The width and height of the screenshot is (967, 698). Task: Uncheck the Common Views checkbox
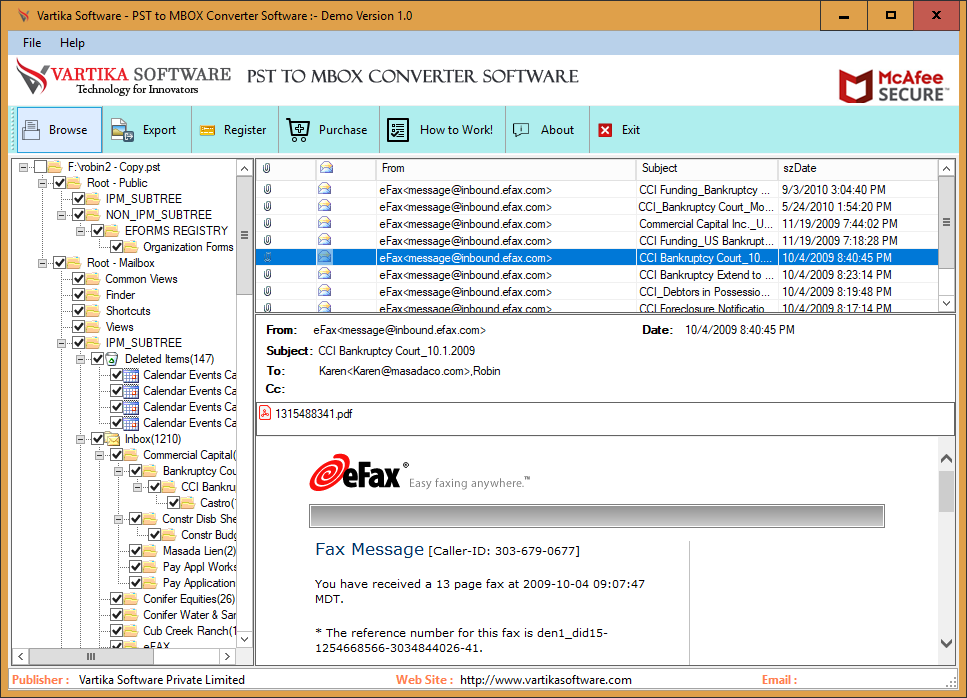click(79, 279)
